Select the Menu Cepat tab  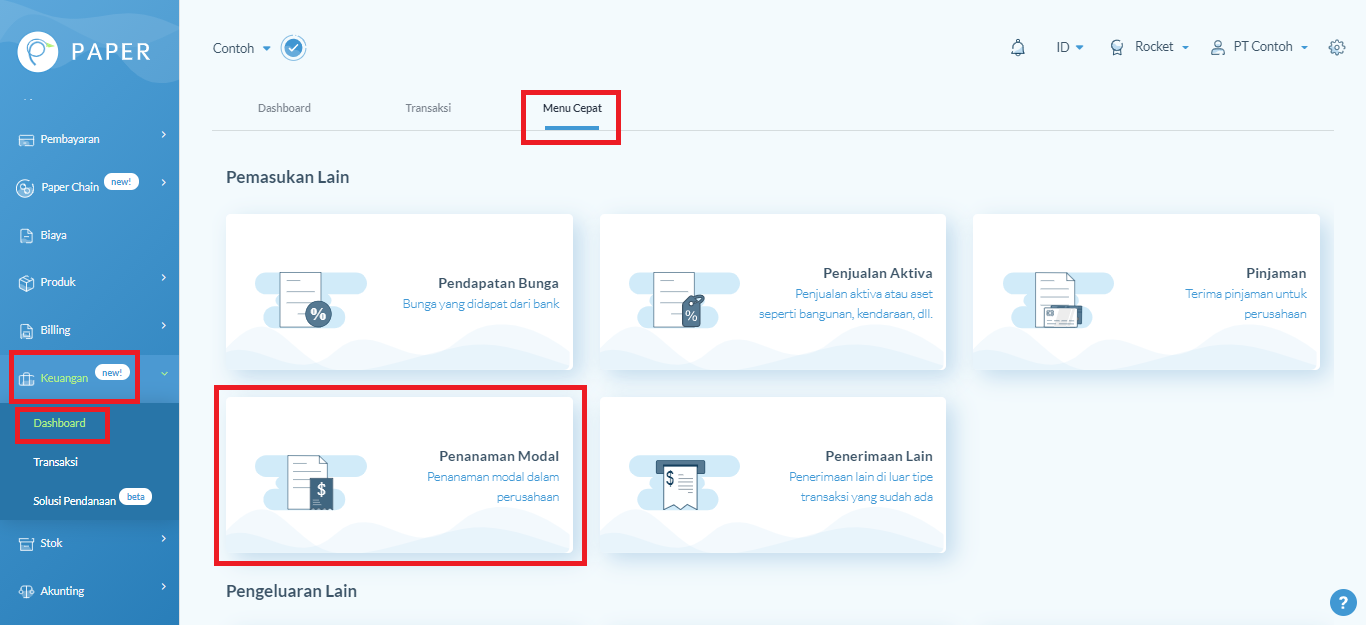[572, 108]
